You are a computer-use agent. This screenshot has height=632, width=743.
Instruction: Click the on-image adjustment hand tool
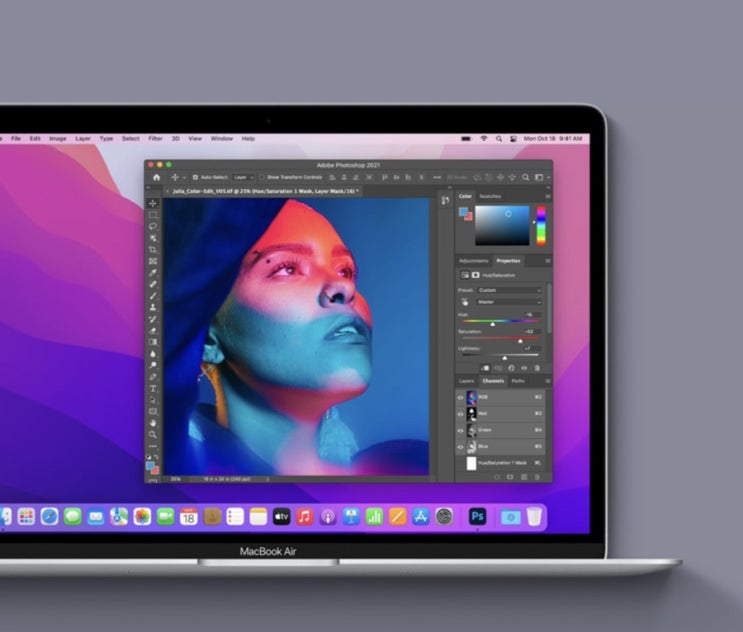465,302
